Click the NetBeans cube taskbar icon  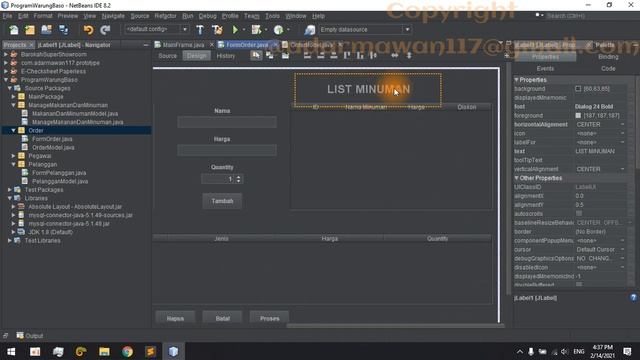[173, 351]
